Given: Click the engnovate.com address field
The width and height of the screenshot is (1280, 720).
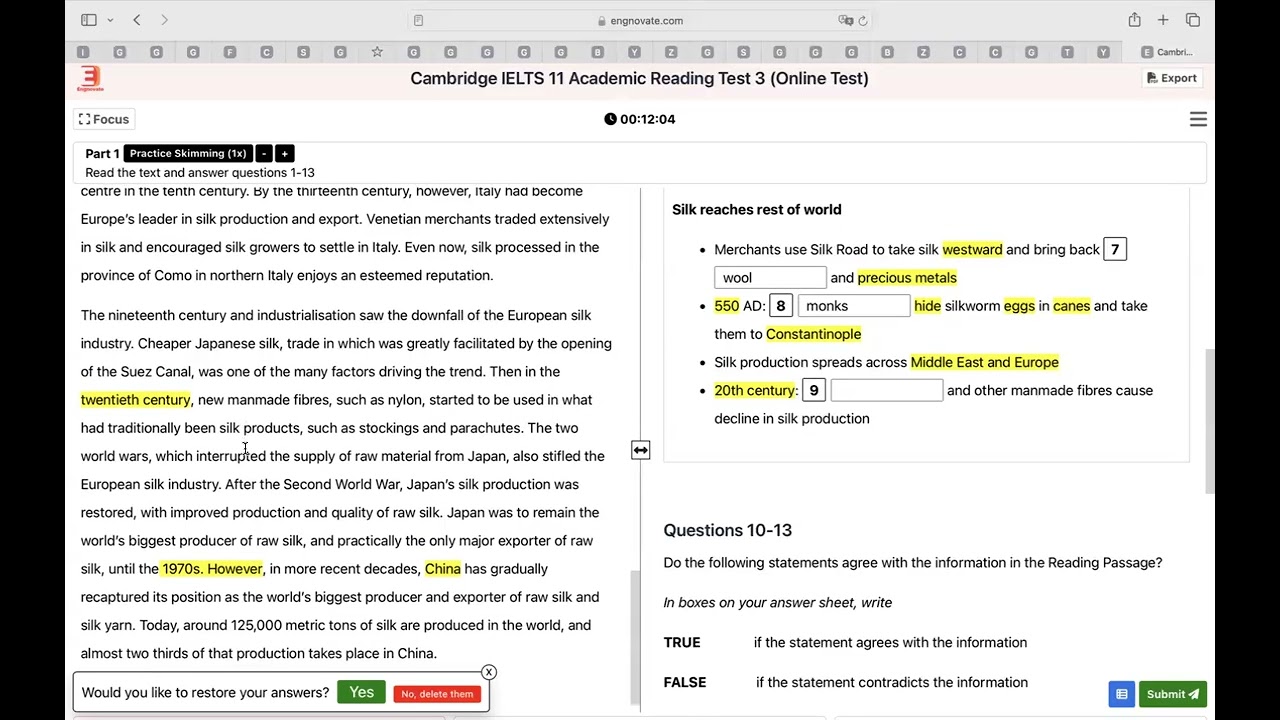Looking at the screenshot, I should tap(640, 20).
